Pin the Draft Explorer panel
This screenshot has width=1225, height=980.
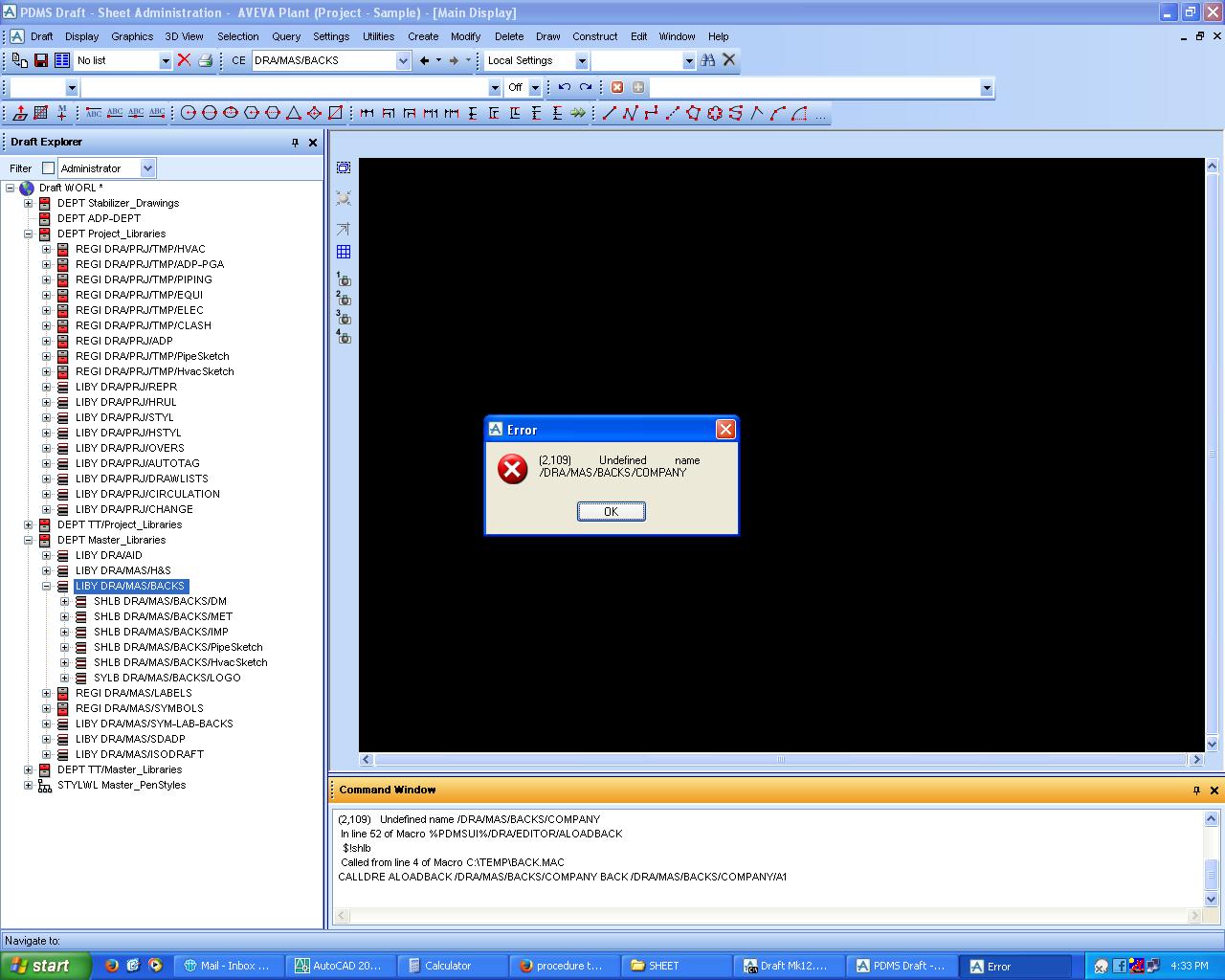(x=295, y=142)
